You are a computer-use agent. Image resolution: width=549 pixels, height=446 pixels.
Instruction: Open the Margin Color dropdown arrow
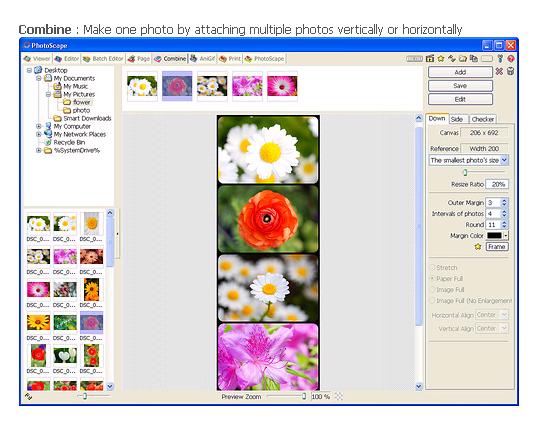[506, 236]
